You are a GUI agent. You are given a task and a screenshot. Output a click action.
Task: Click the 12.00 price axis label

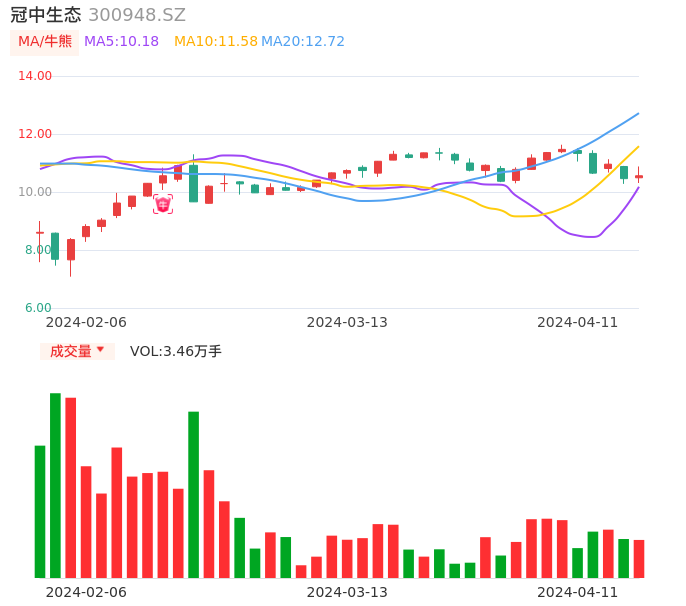click(x=35, y=134)
